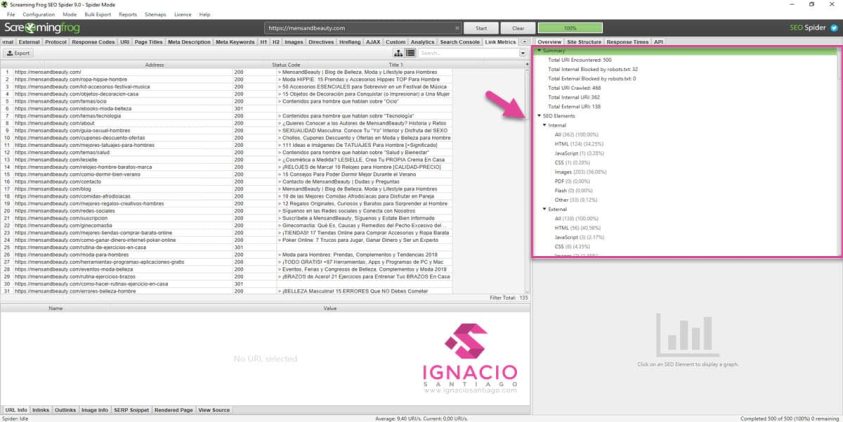Collapse the SEO Elements section
The width and height of the screenshot is (843, 422).
(x=539, y=116)
